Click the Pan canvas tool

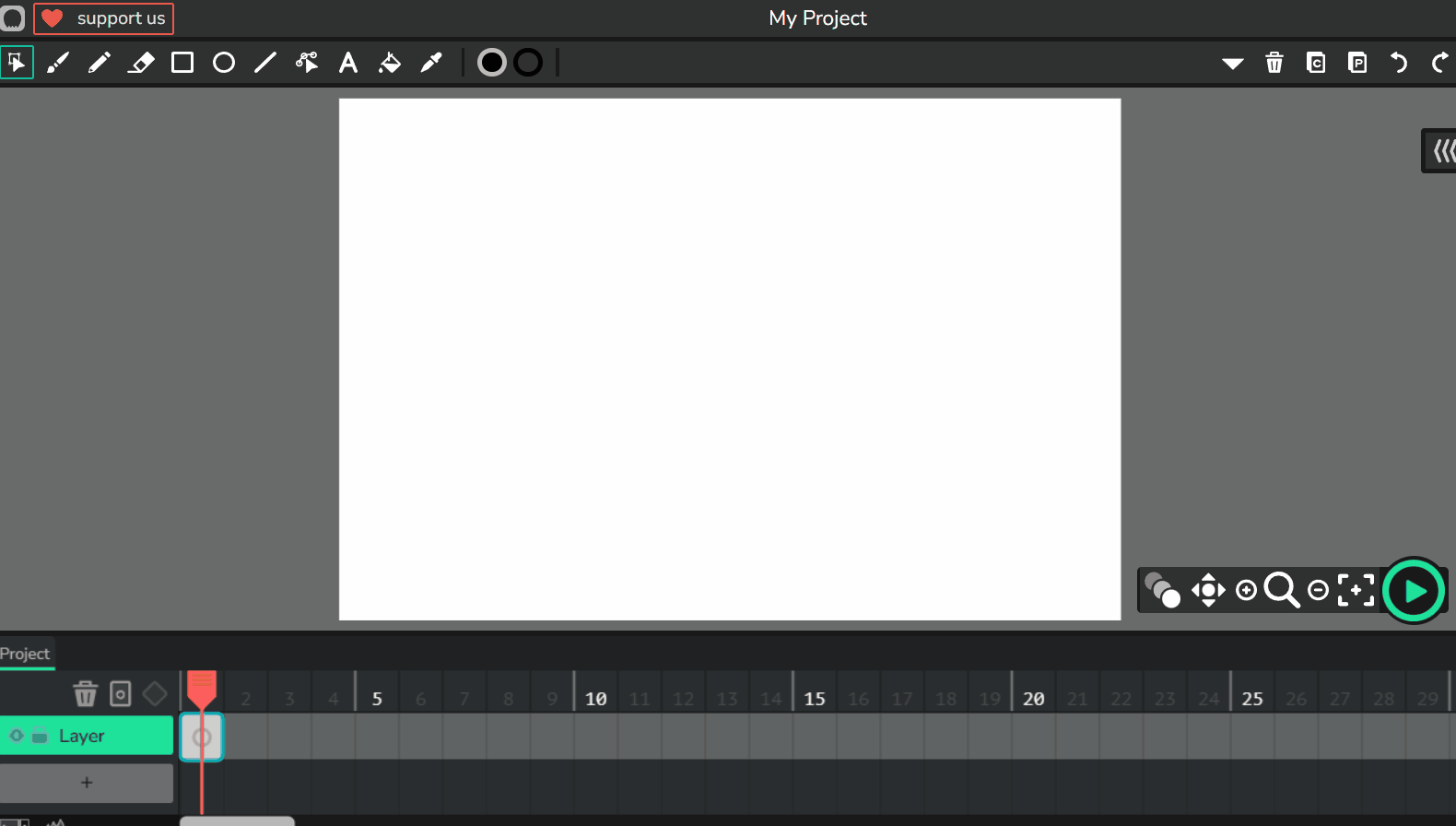(x=1208, y=590)
